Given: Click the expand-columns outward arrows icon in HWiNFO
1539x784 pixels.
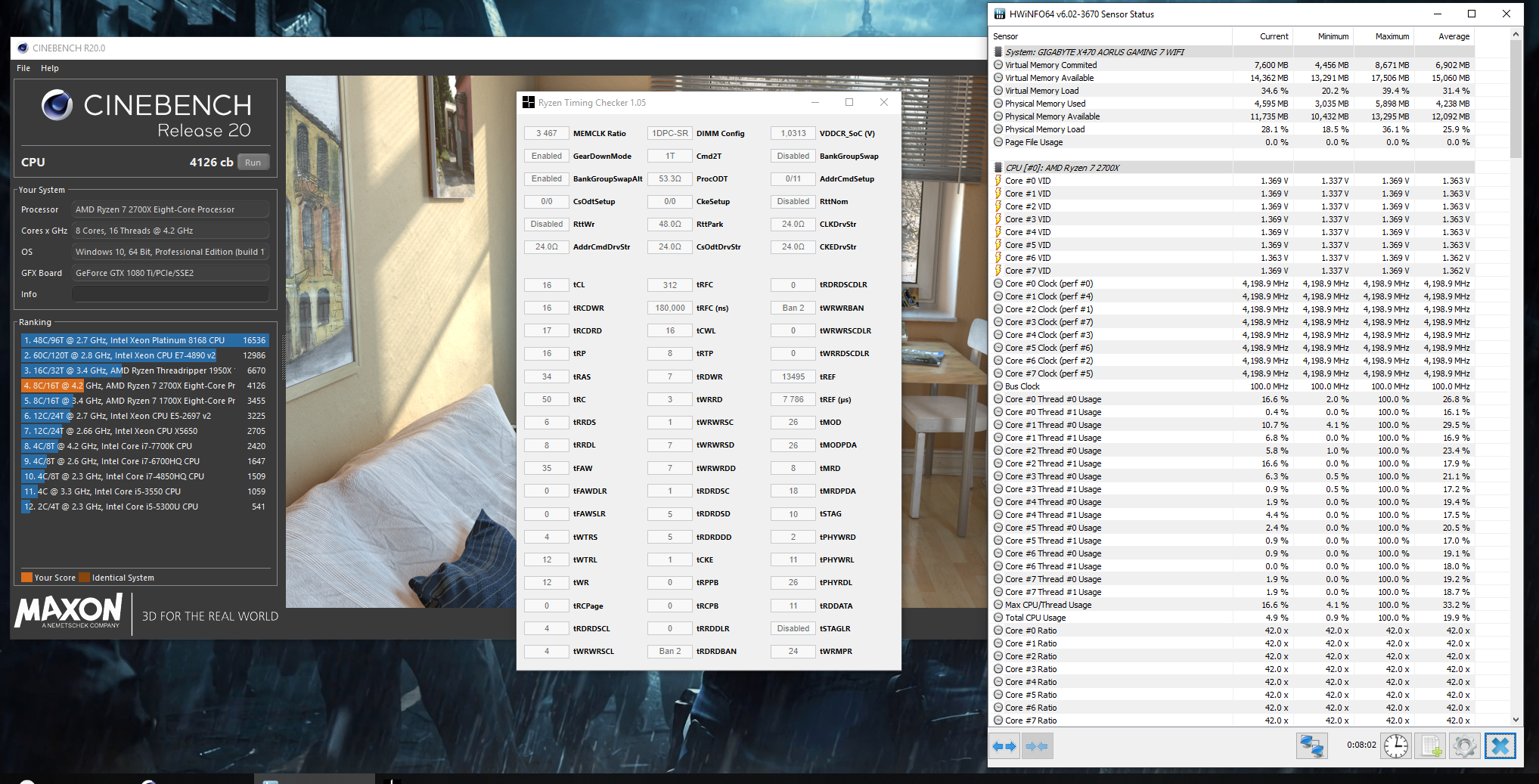Looking at the screenshot, I should coord(1004,746).
